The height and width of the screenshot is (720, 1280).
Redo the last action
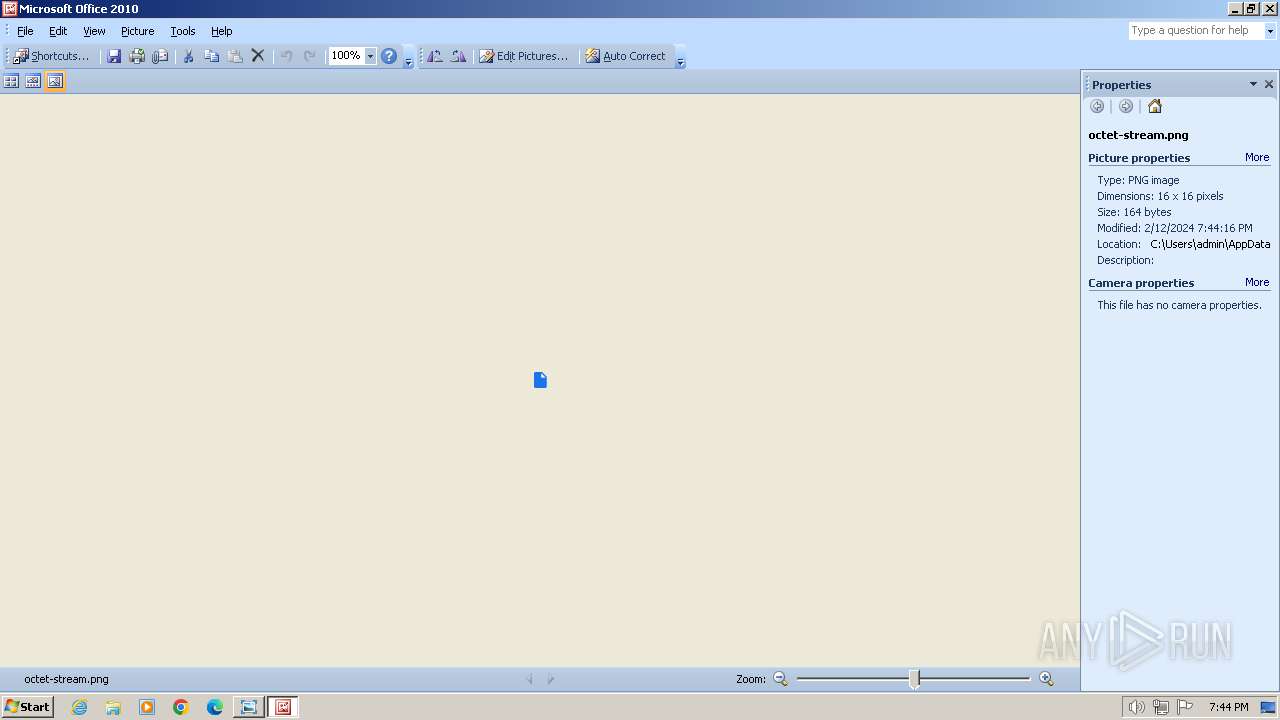click(x=310, y=56)
